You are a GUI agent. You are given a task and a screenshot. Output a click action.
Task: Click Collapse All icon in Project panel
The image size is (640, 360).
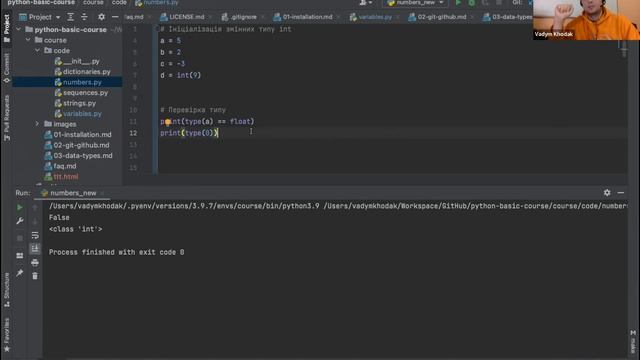(84, 17)
